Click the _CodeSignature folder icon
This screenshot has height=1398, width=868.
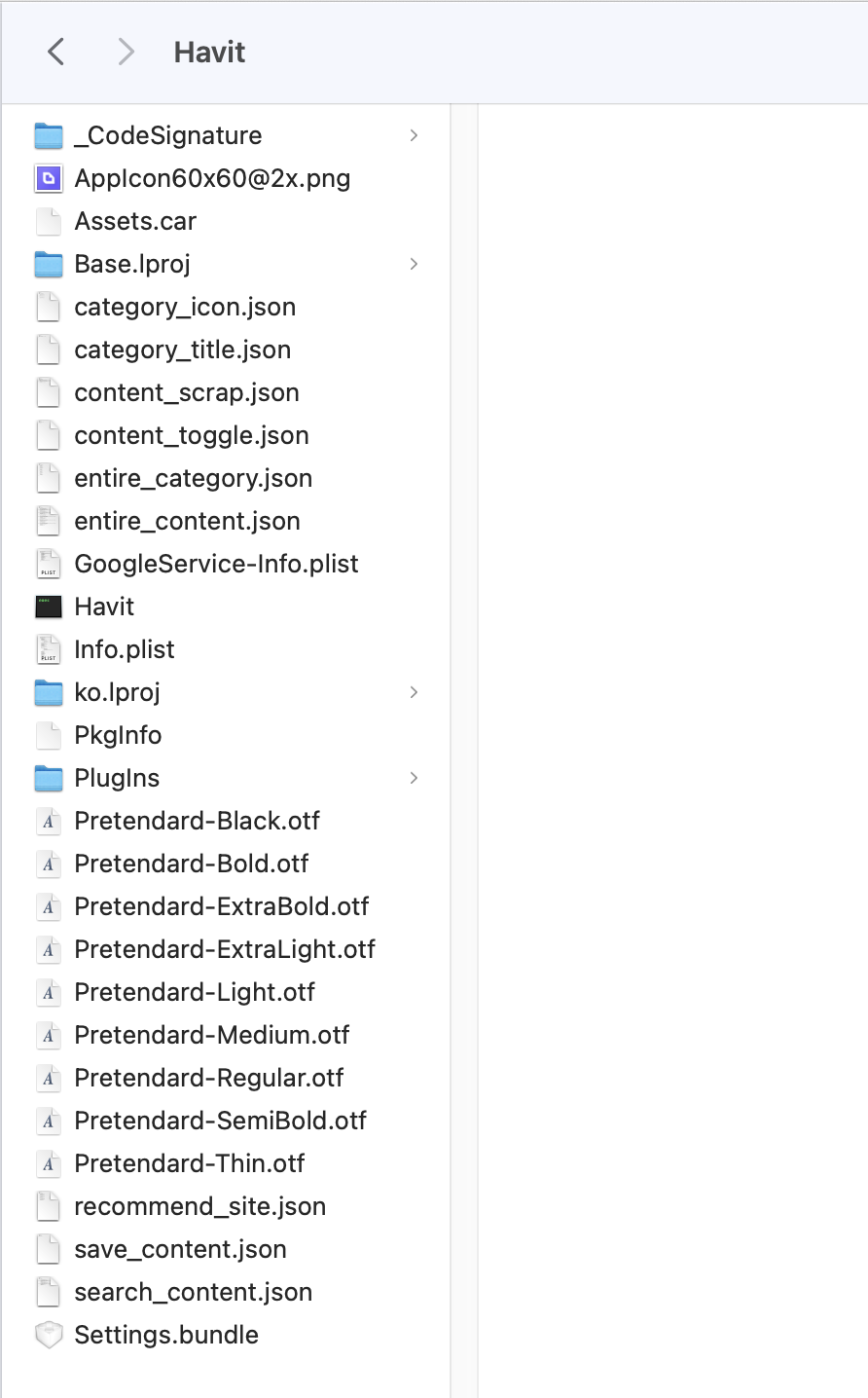click(x=49, y=135)
